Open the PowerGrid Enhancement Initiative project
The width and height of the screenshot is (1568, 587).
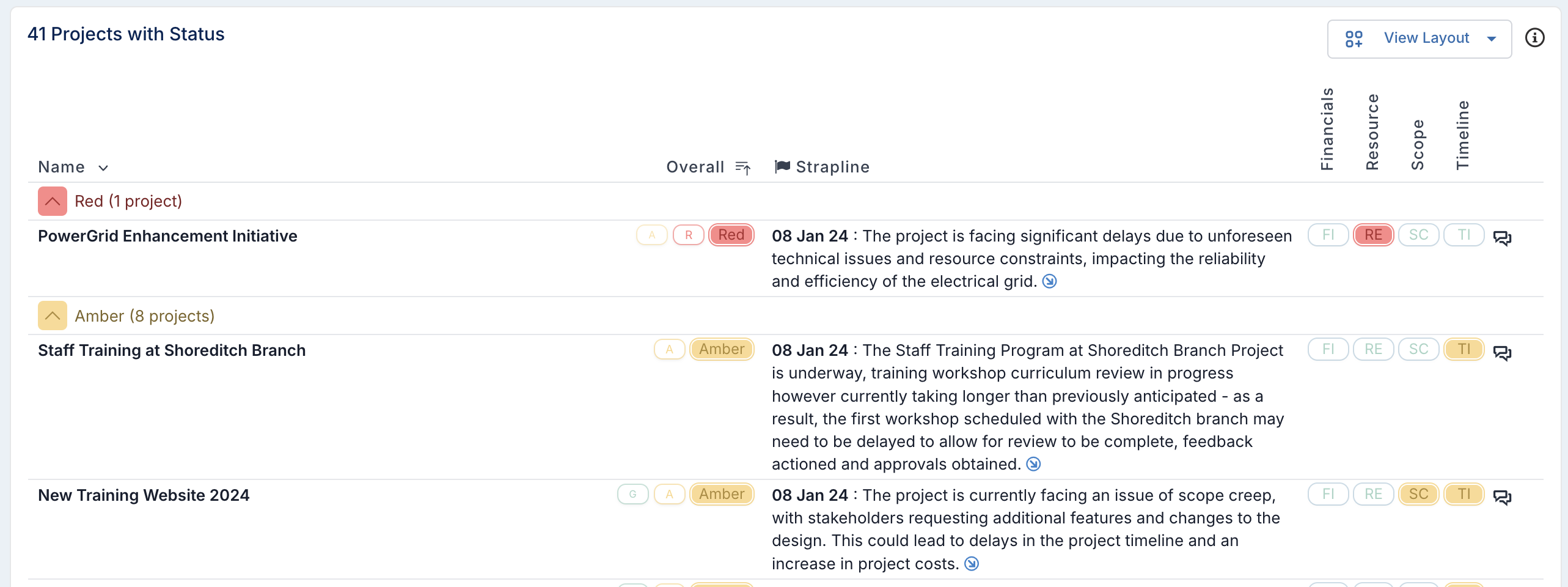[167, 236]
